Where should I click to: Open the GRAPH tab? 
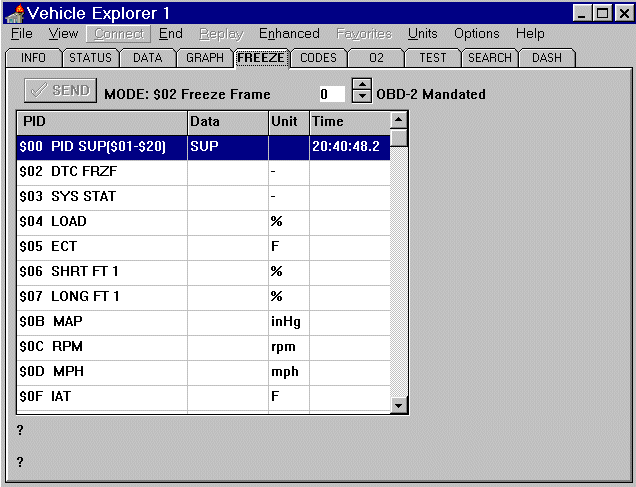point(205,58)
